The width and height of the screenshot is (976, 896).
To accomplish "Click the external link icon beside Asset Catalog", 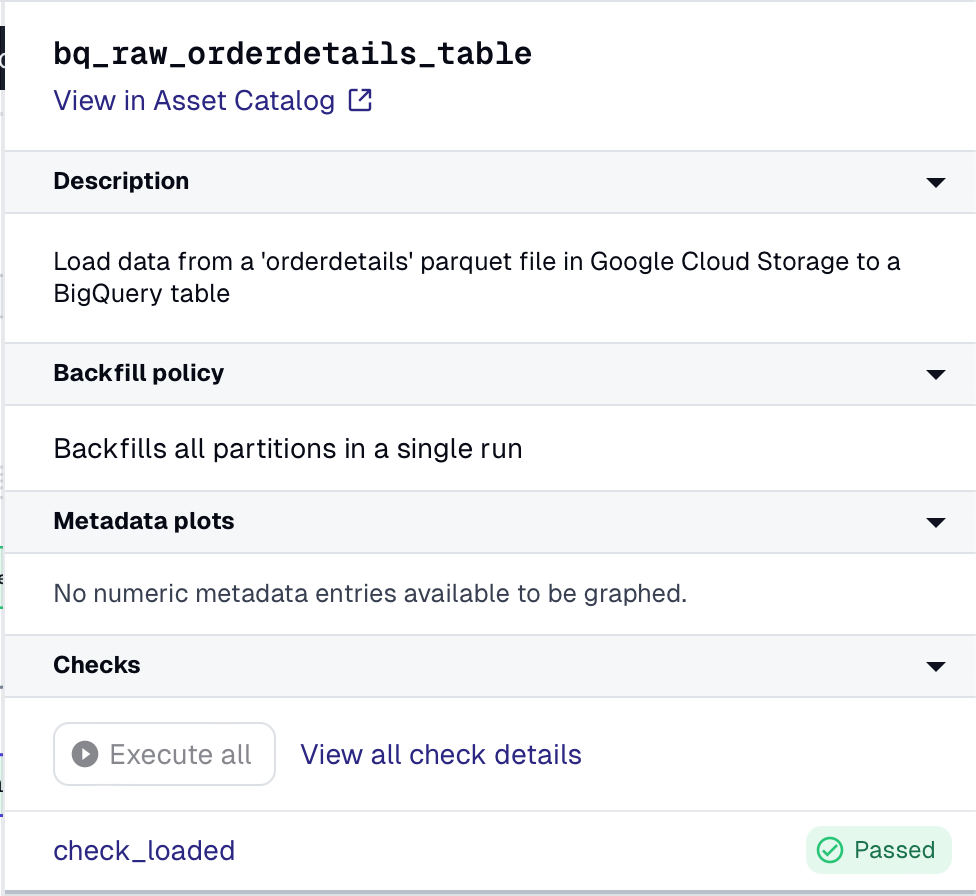I will coord(360,100).
